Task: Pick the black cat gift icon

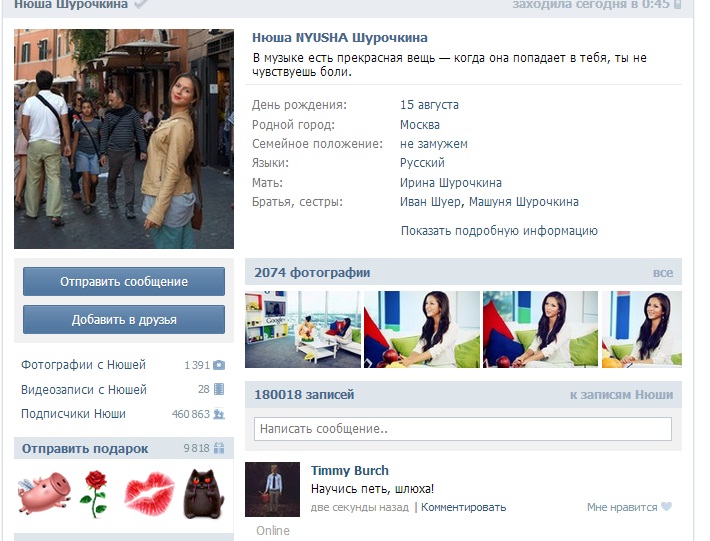Action: (203, 493)
